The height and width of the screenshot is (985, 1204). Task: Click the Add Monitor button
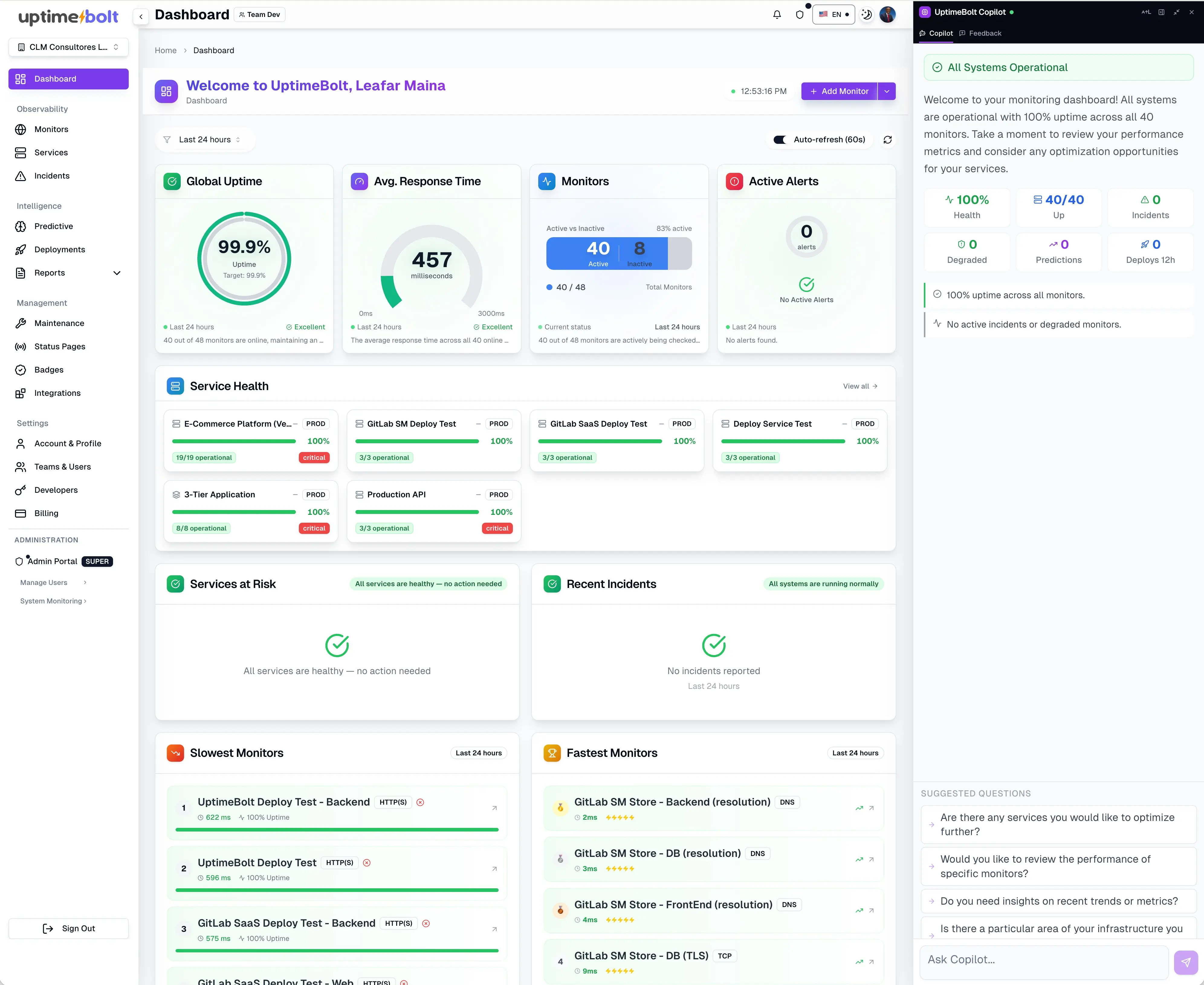839,91
